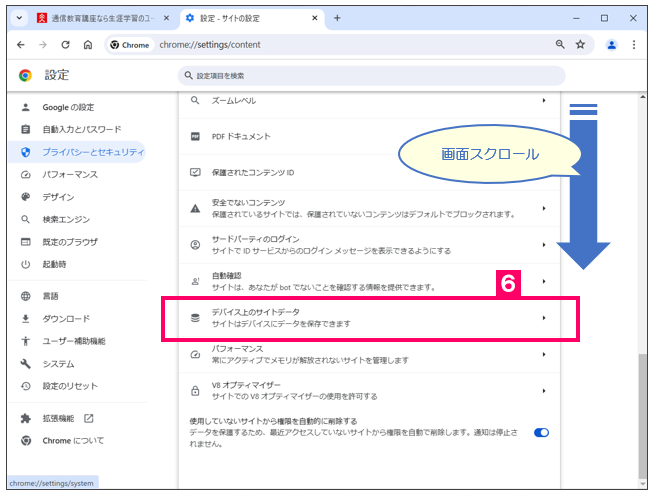Viewport: 653px width, 494px height.
Task: Click the scrollbar up arrow
Action: (643, 97)
